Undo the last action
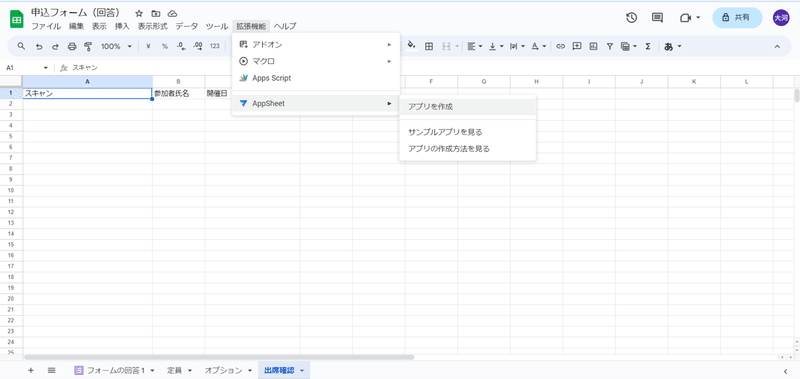The image size is (800, 379). pos(39,46)
